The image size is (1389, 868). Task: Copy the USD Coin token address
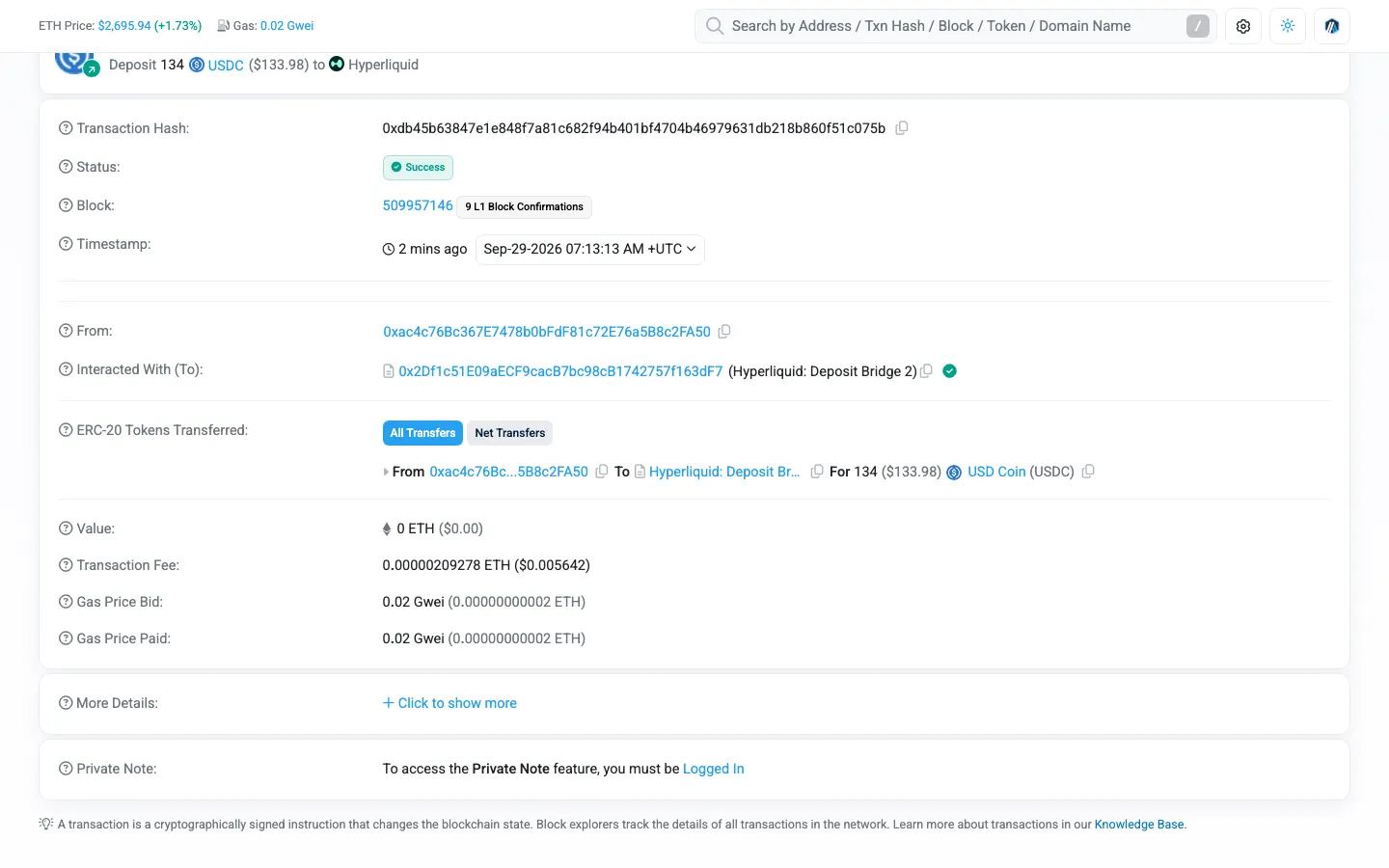[x=1088, y=472]
